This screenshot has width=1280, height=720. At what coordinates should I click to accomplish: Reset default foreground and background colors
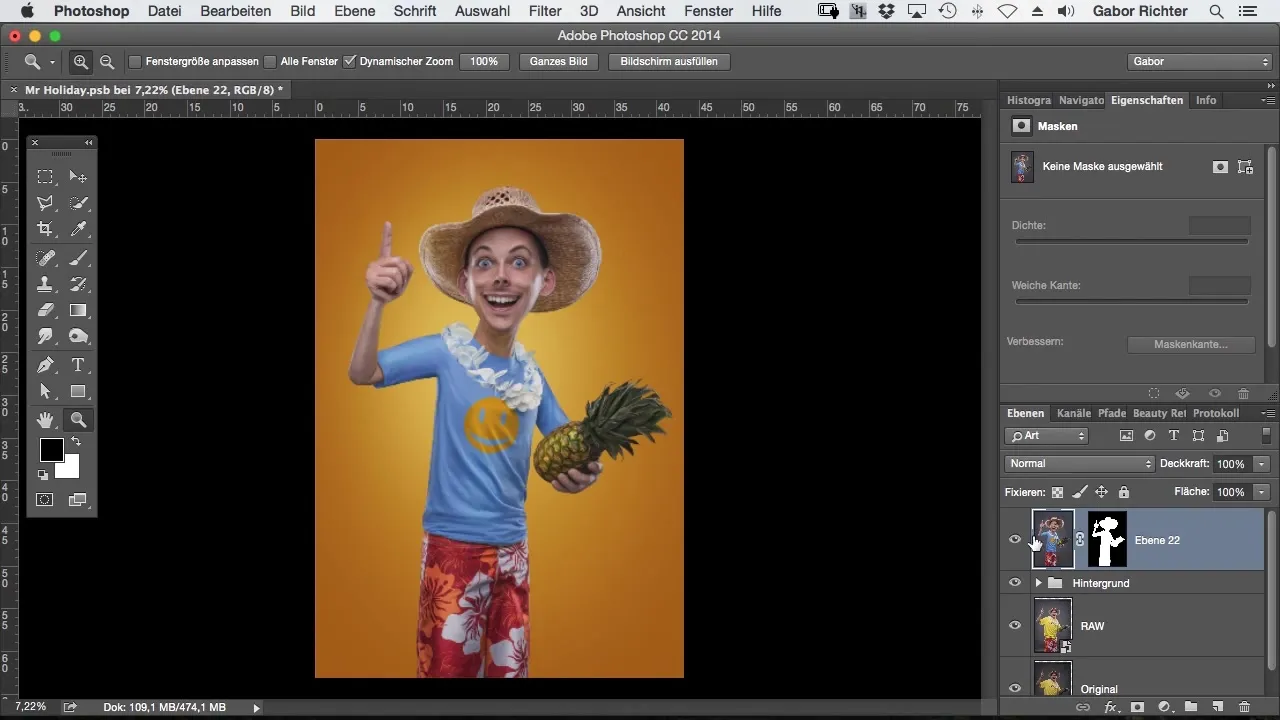42,475
